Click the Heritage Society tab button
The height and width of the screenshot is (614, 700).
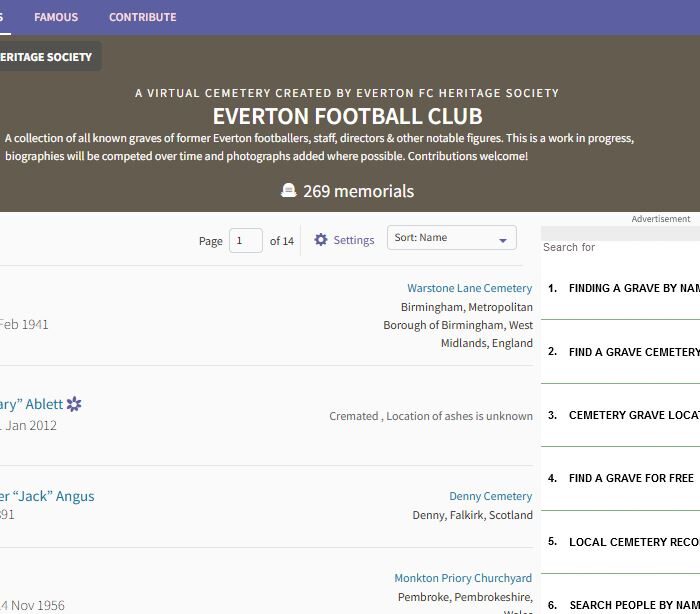(x=46, y=57)
